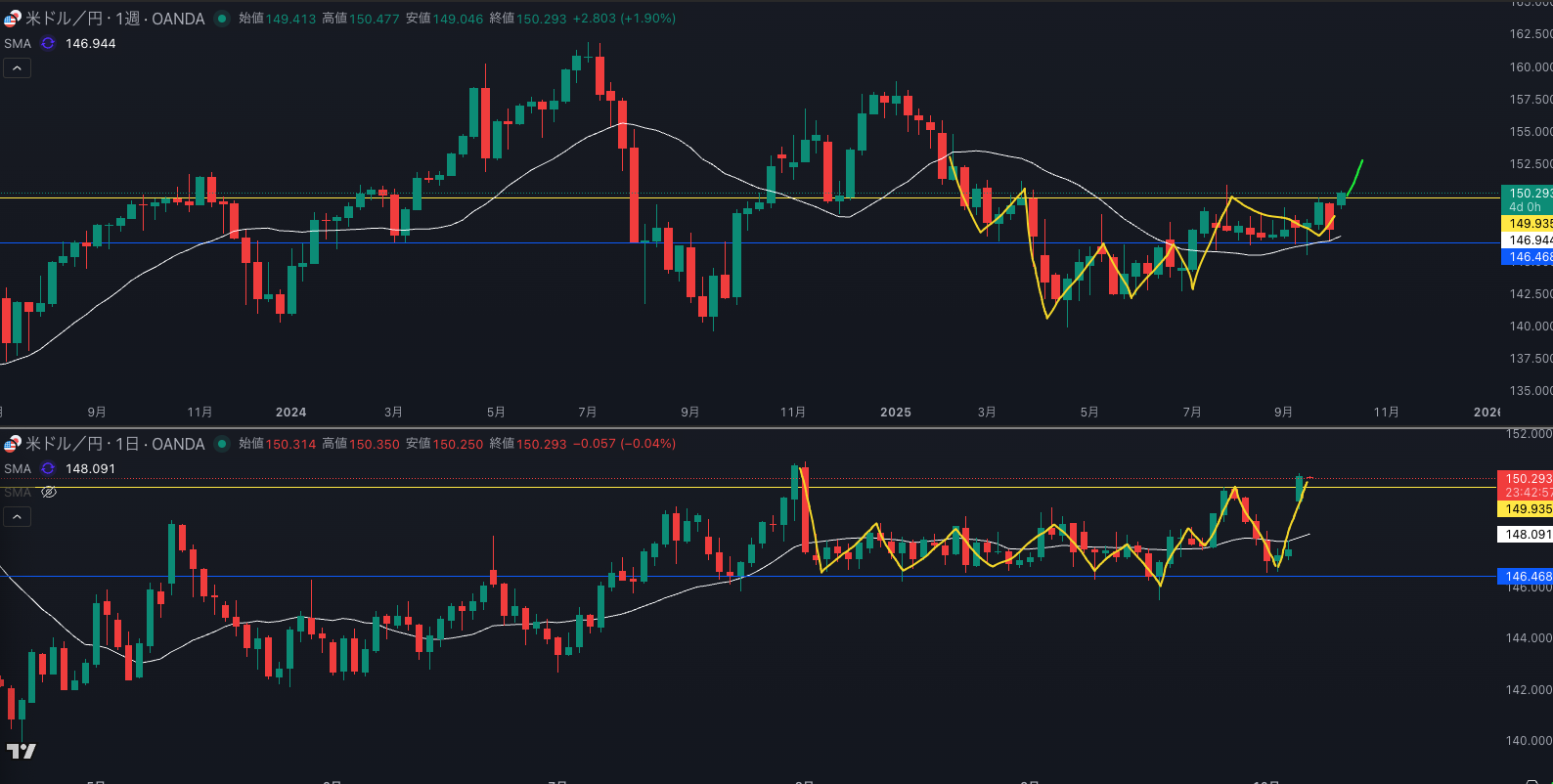This screenshot has width=1553, height=784.
Task: Open the daily chart symbol title 米ドル/円・1日
Action: click(114, 444)
